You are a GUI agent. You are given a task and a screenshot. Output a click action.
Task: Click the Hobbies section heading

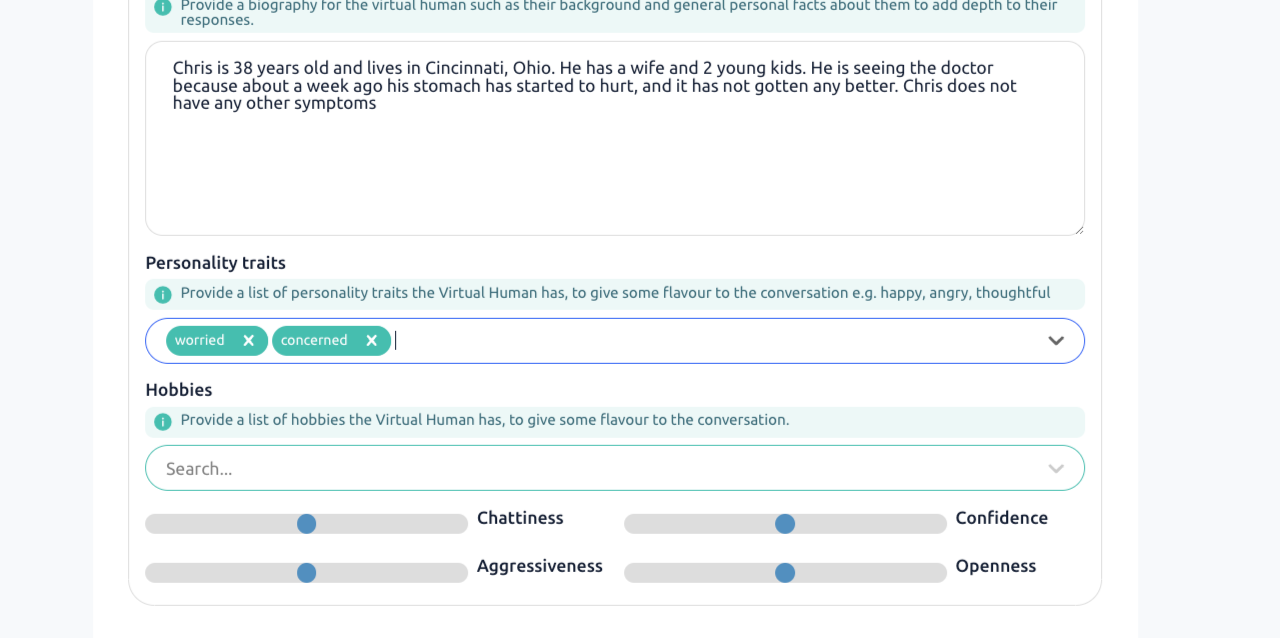click(179, 390)
